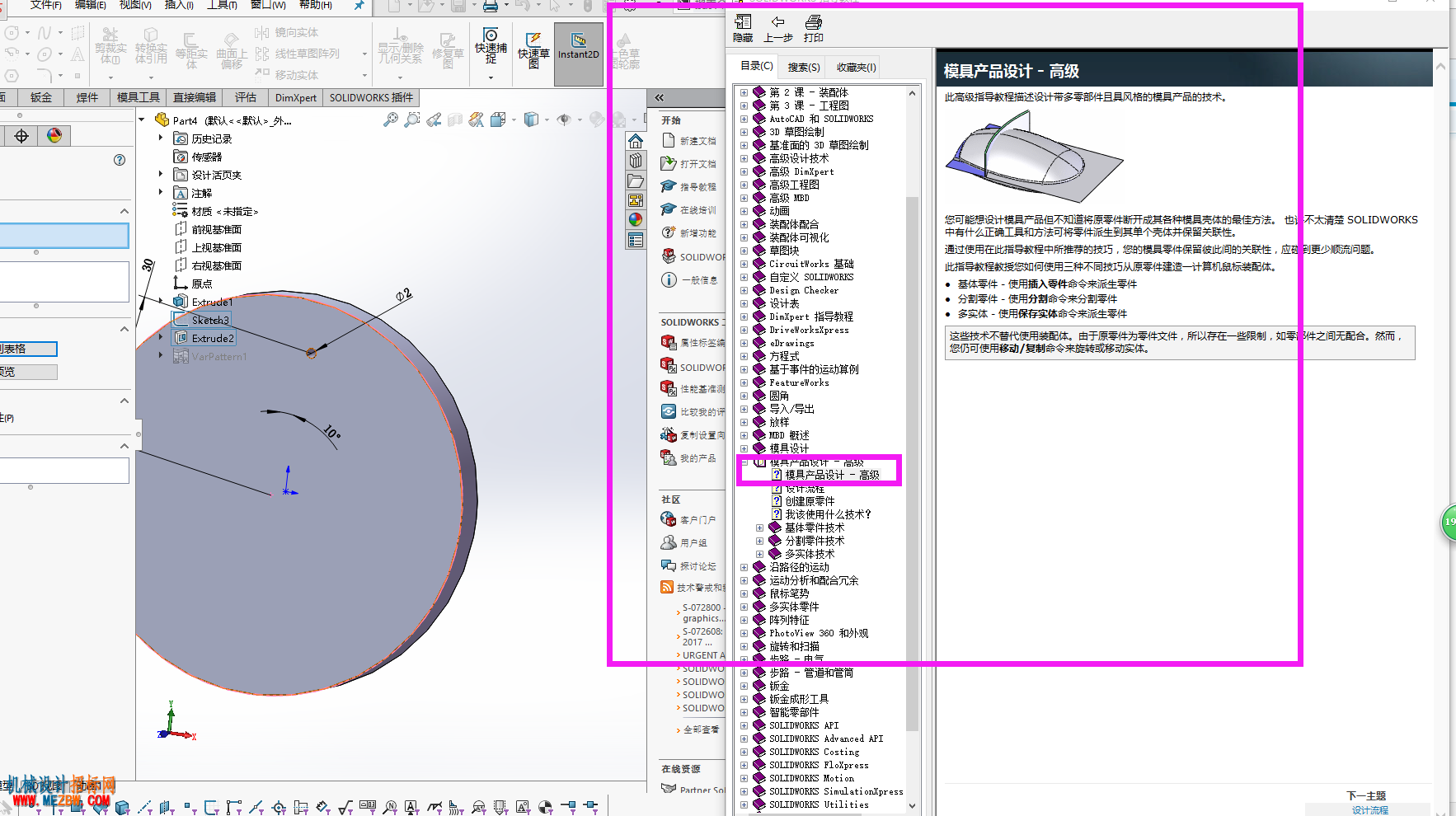Open the SOLIDWORKS Resources home tab icon
The height and width of the screenshot is (816, 1456).
[x=635, y=141]
